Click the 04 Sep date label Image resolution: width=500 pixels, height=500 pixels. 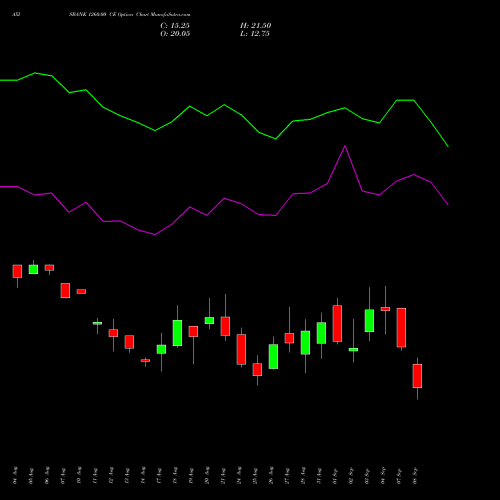[x=383, y=475]
